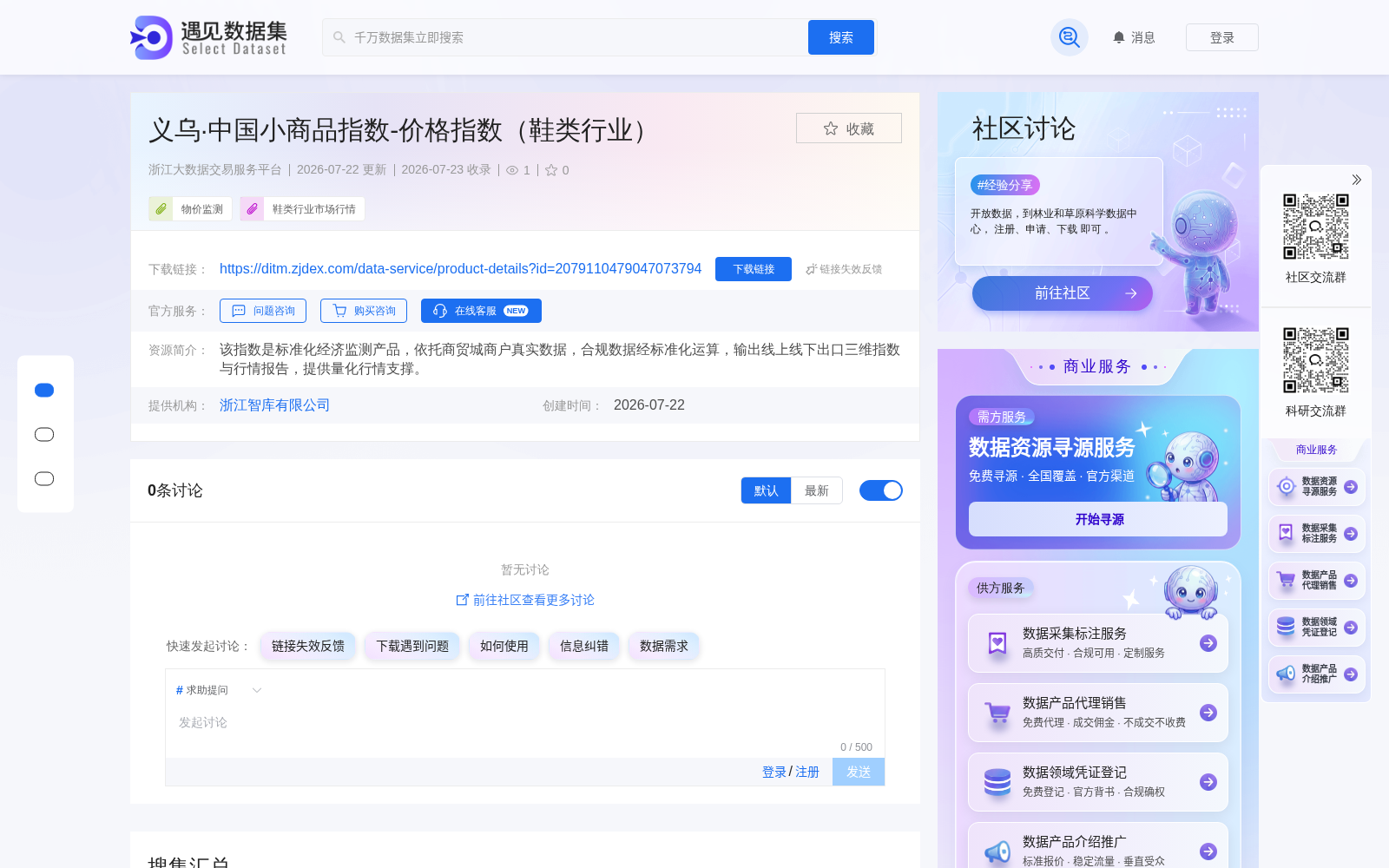Open 数据产品介绍推广 arrow icon
The image size is (1389, 868).
1208,852
